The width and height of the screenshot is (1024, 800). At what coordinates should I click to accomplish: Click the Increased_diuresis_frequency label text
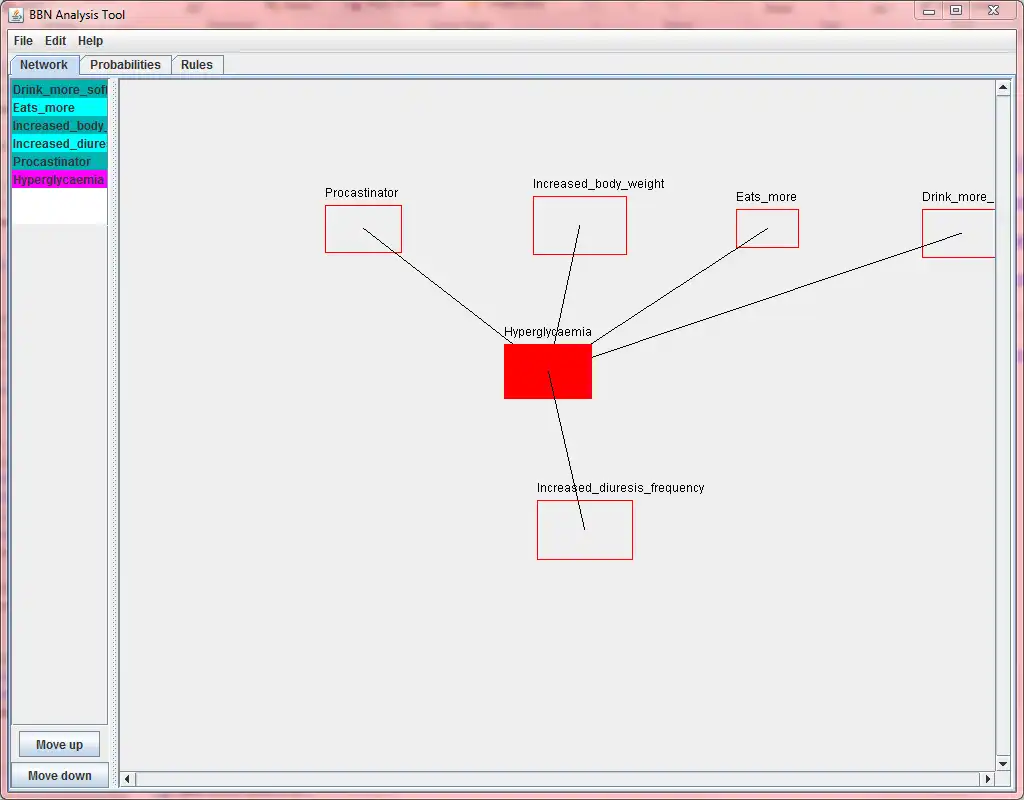[620, 488]
